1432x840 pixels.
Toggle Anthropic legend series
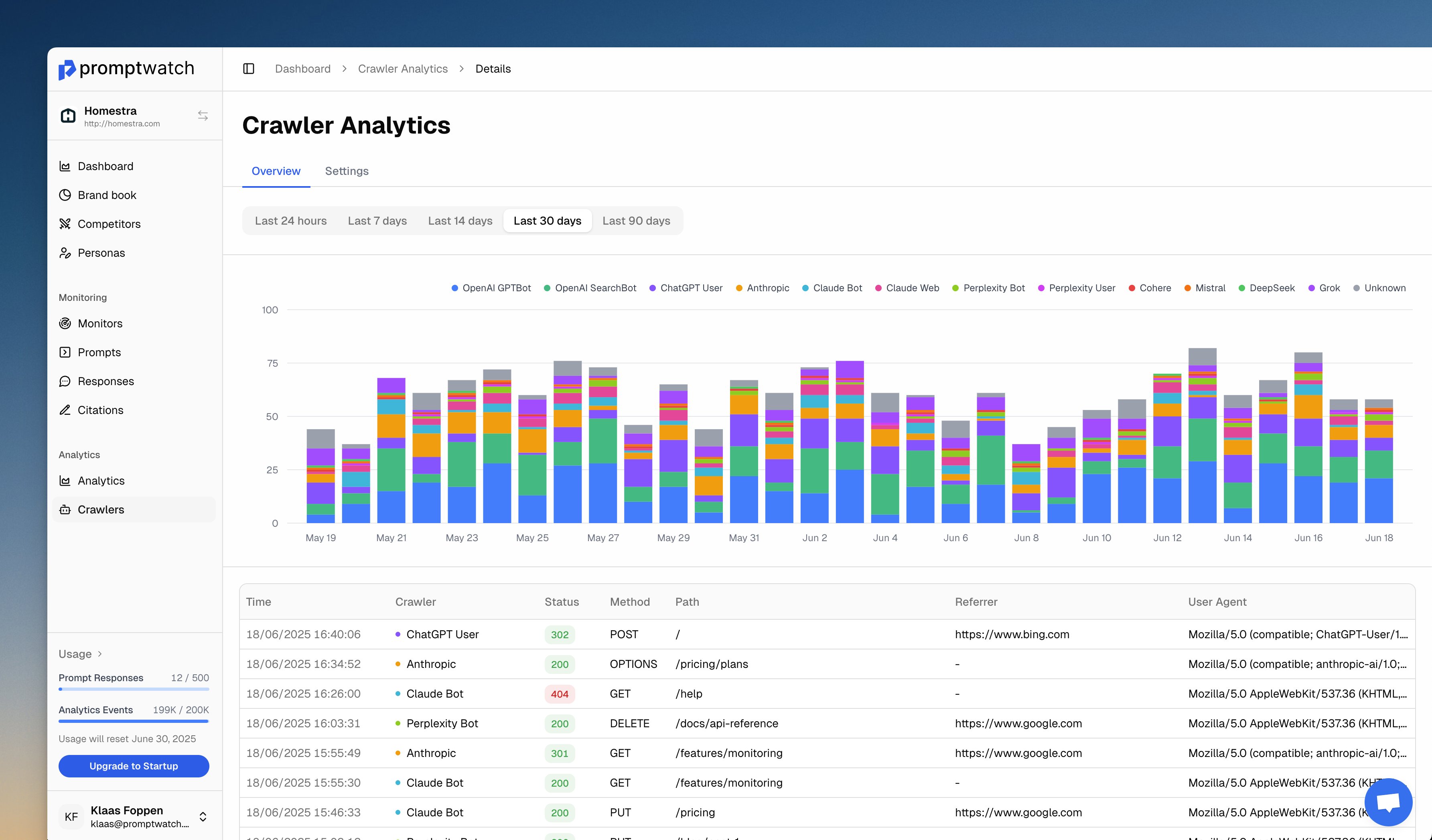pyautogui.click(x=763, y=288)
